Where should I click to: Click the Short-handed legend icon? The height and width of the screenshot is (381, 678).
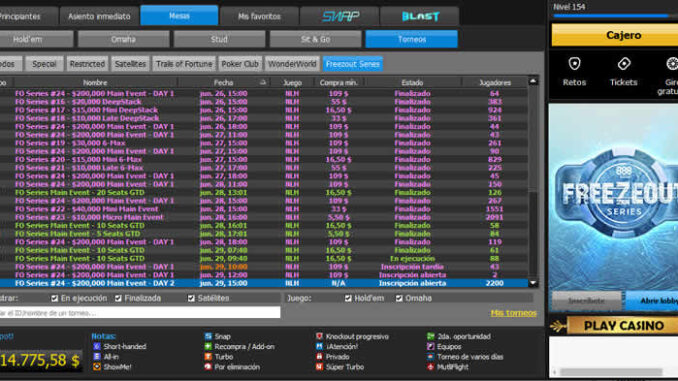[x=97, y=346]
